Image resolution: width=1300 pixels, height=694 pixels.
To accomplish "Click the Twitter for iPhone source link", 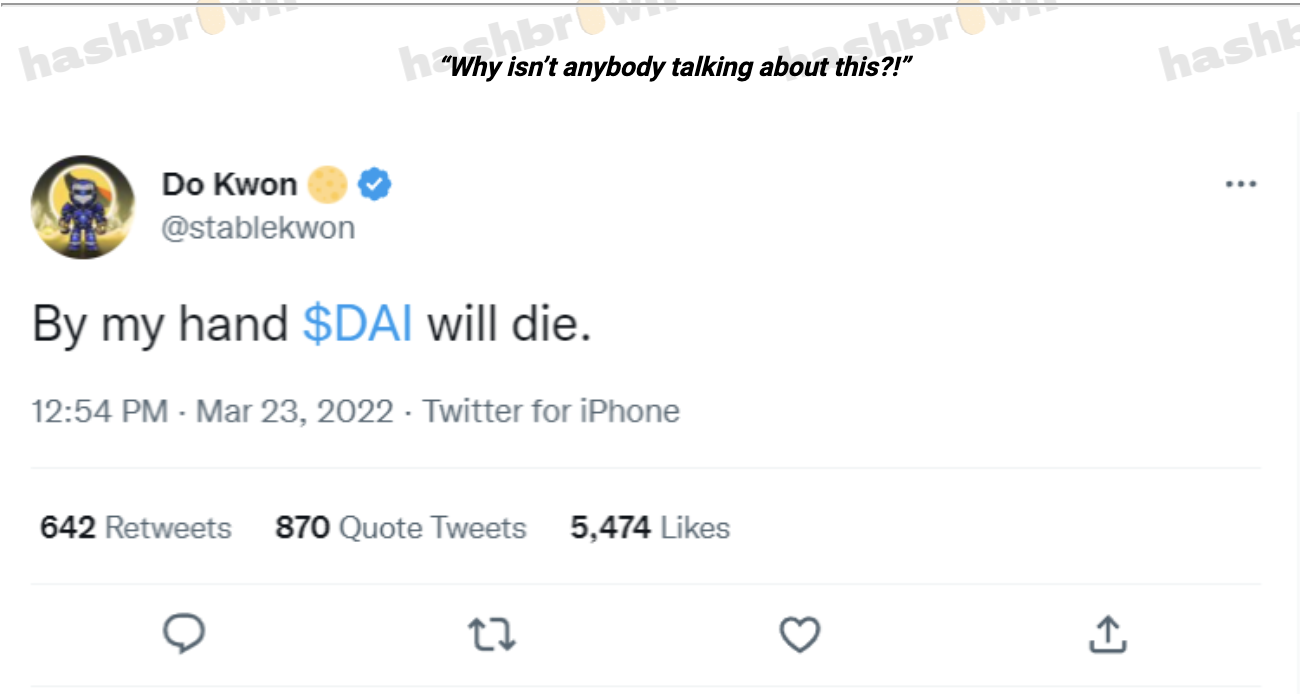I will [x=551, y=411].
